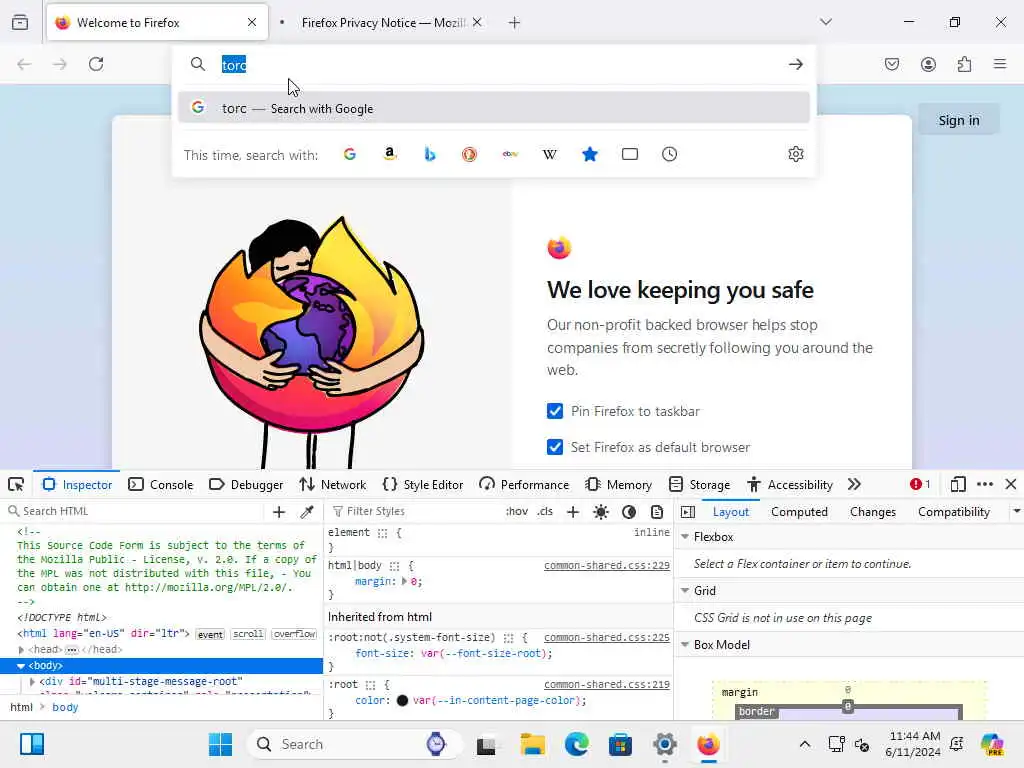Toggle light color scheme simulation
1024x768 pixels.
601,511
